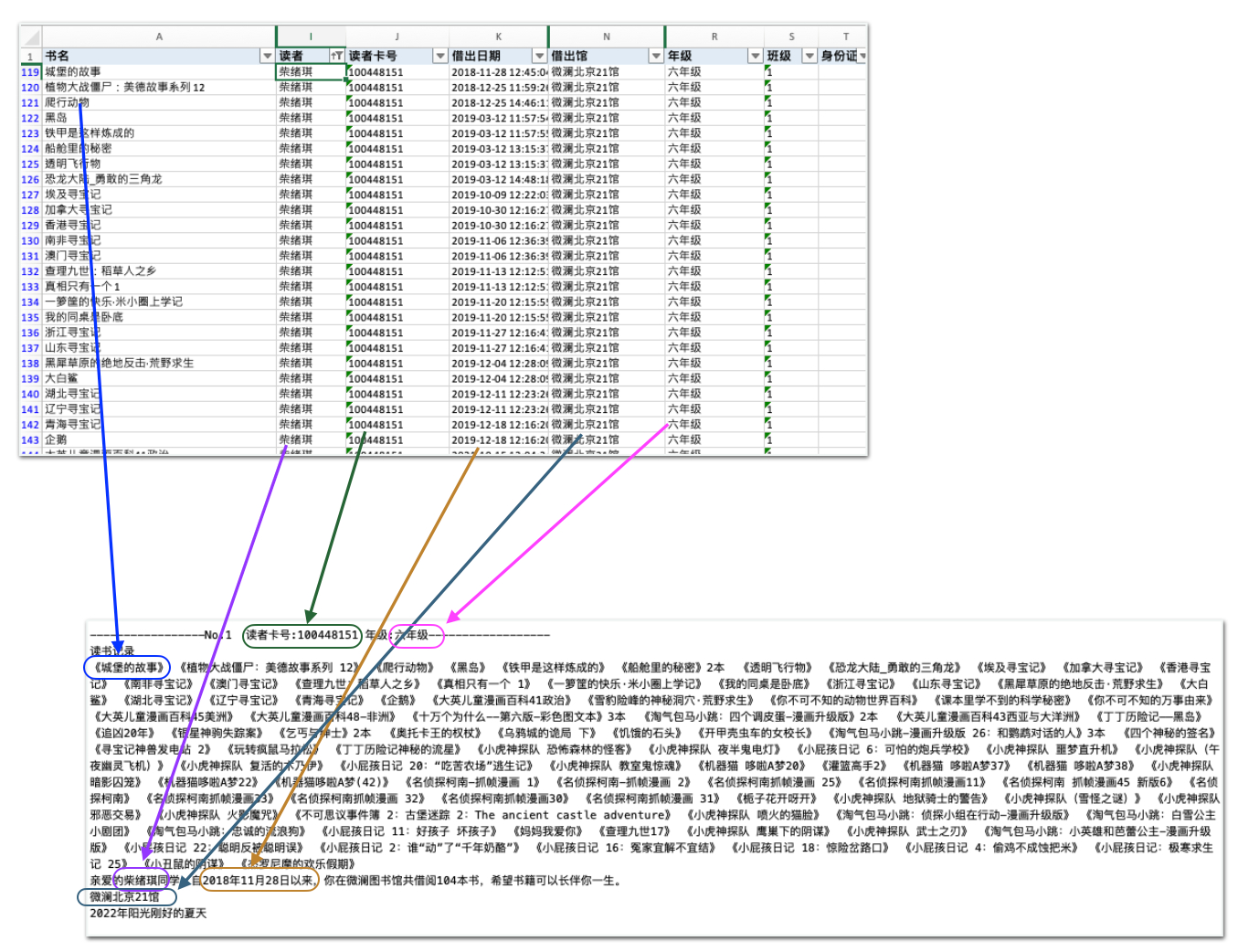Click row number 130
Viewport: 1238px width, 952px height.
pos(30,241)
